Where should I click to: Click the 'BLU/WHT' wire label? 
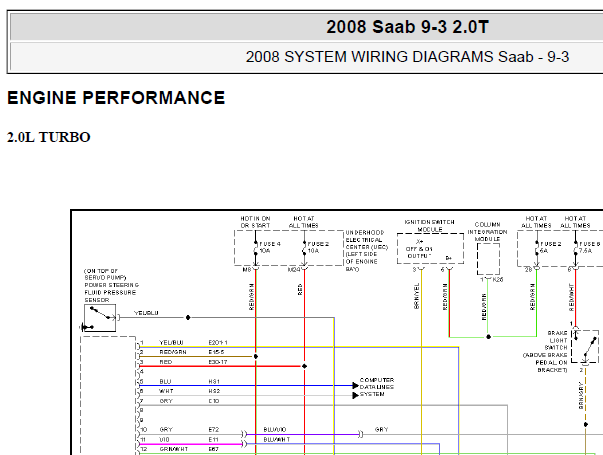[x=277, y=440]
